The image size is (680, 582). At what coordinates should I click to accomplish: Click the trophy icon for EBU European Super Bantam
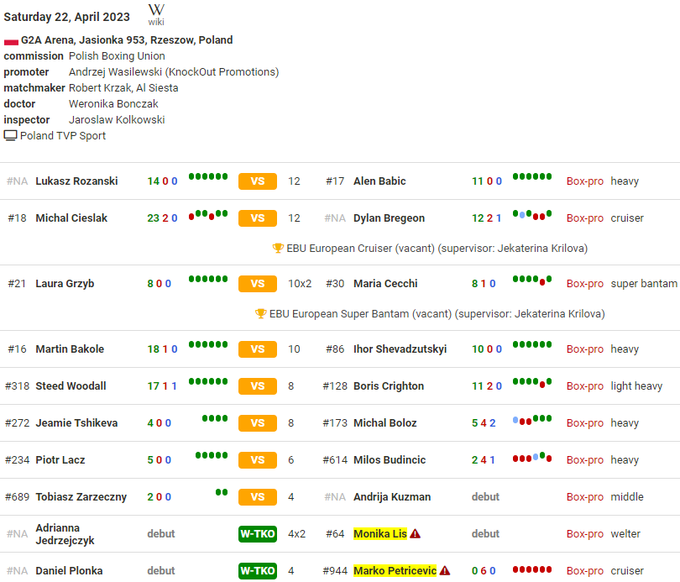(261, 313)
